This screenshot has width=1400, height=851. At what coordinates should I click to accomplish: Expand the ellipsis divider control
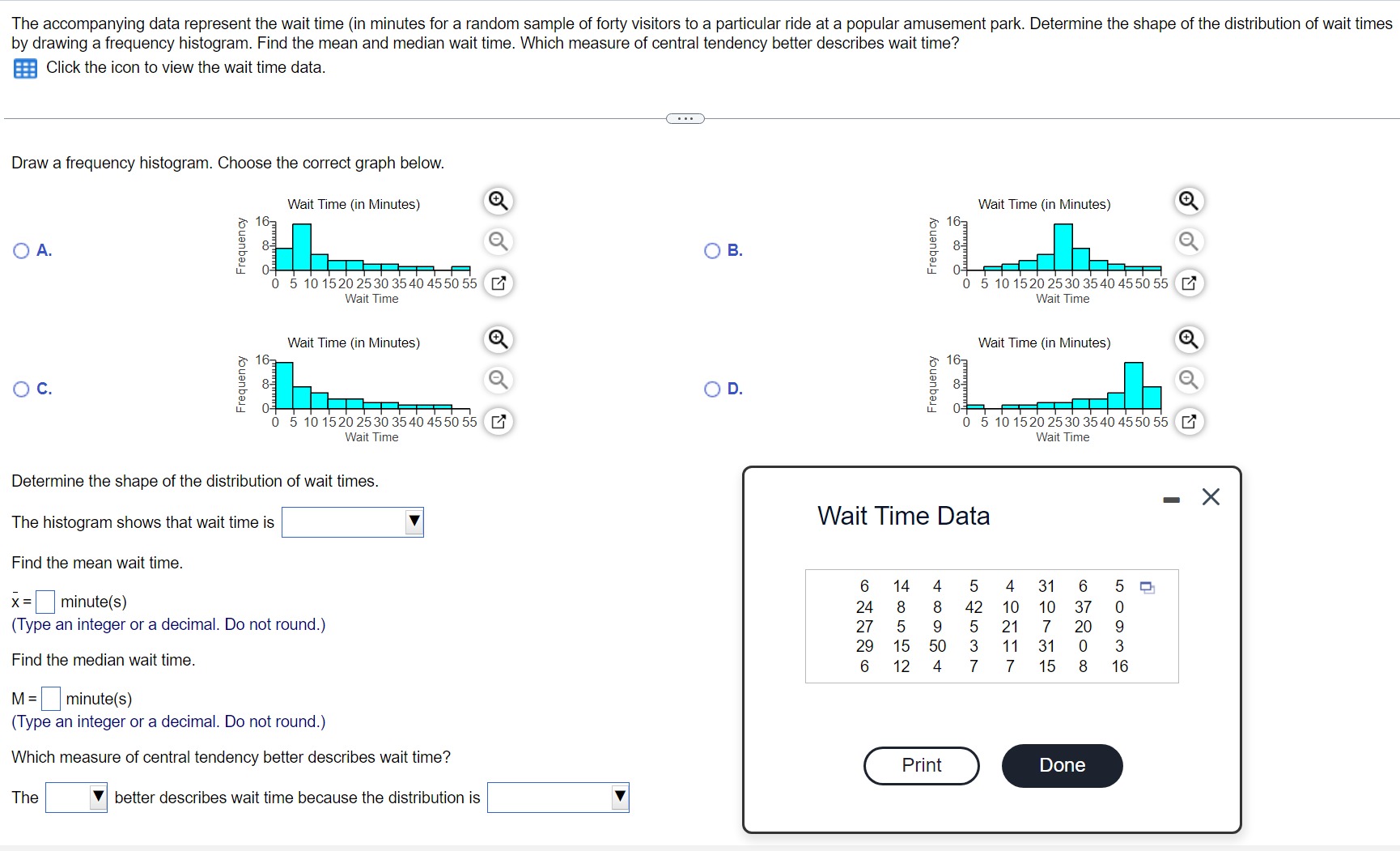point(685,118)
